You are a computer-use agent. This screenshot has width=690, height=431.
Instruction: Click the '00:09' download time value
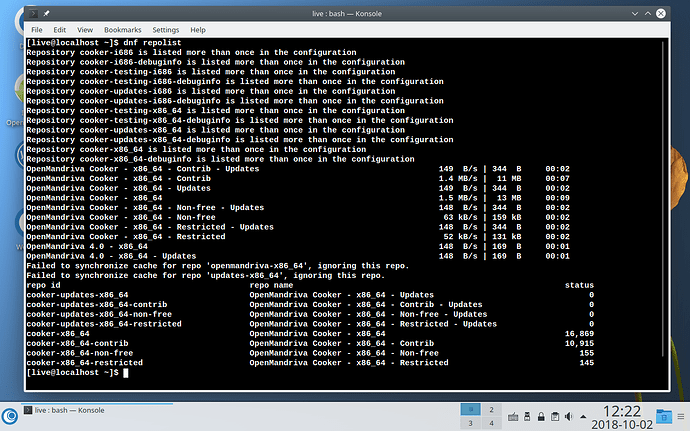[x=558, y=198]
